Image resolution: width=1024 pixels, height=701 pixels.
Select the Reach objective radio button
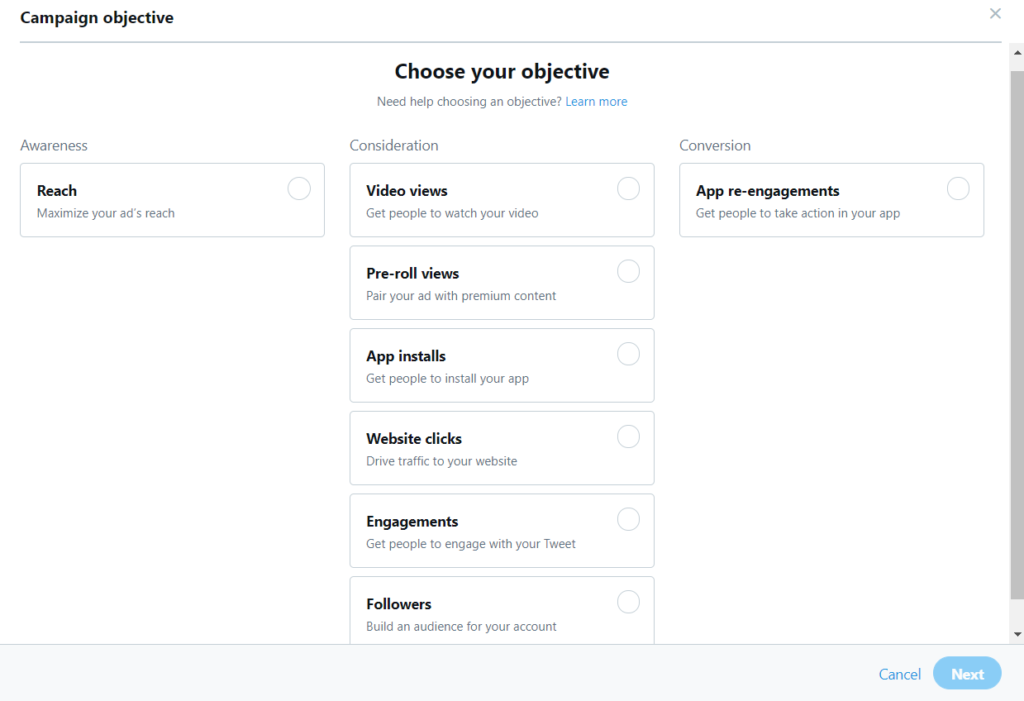(299, 188)
